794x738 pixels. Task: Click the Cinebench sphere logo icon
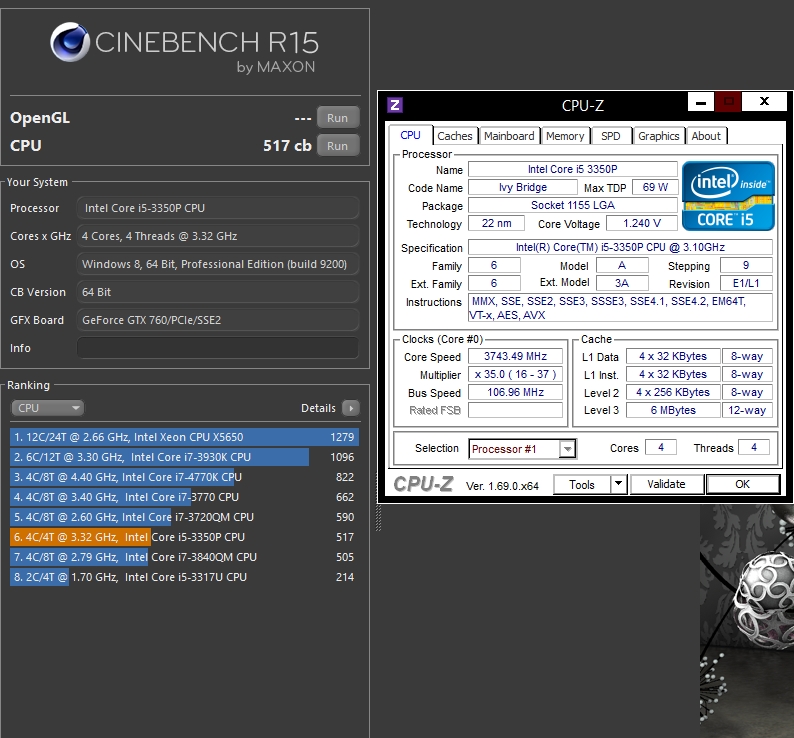69,44
